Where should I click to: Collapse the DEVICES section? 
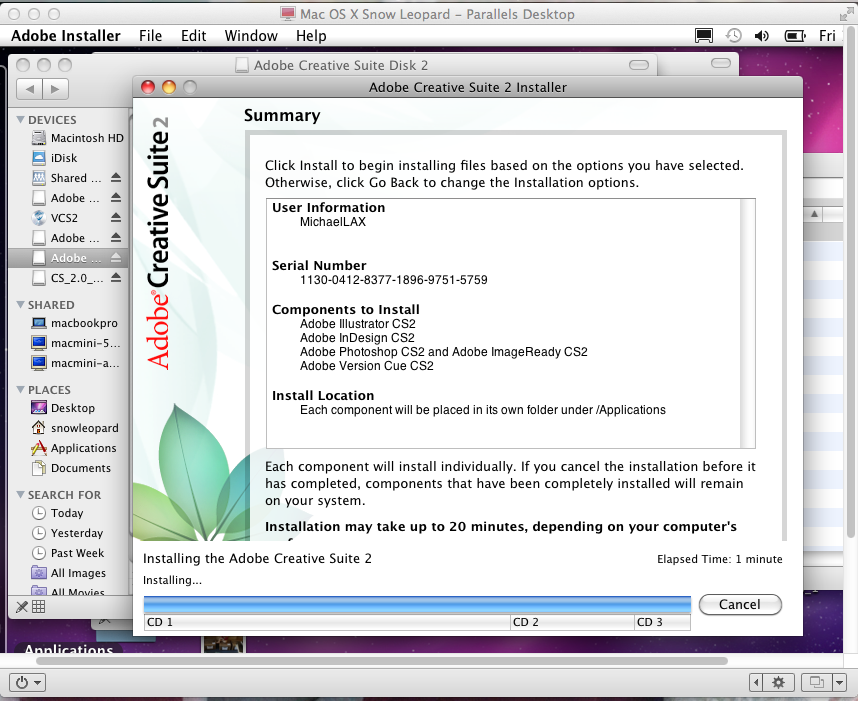click(21, 119)
